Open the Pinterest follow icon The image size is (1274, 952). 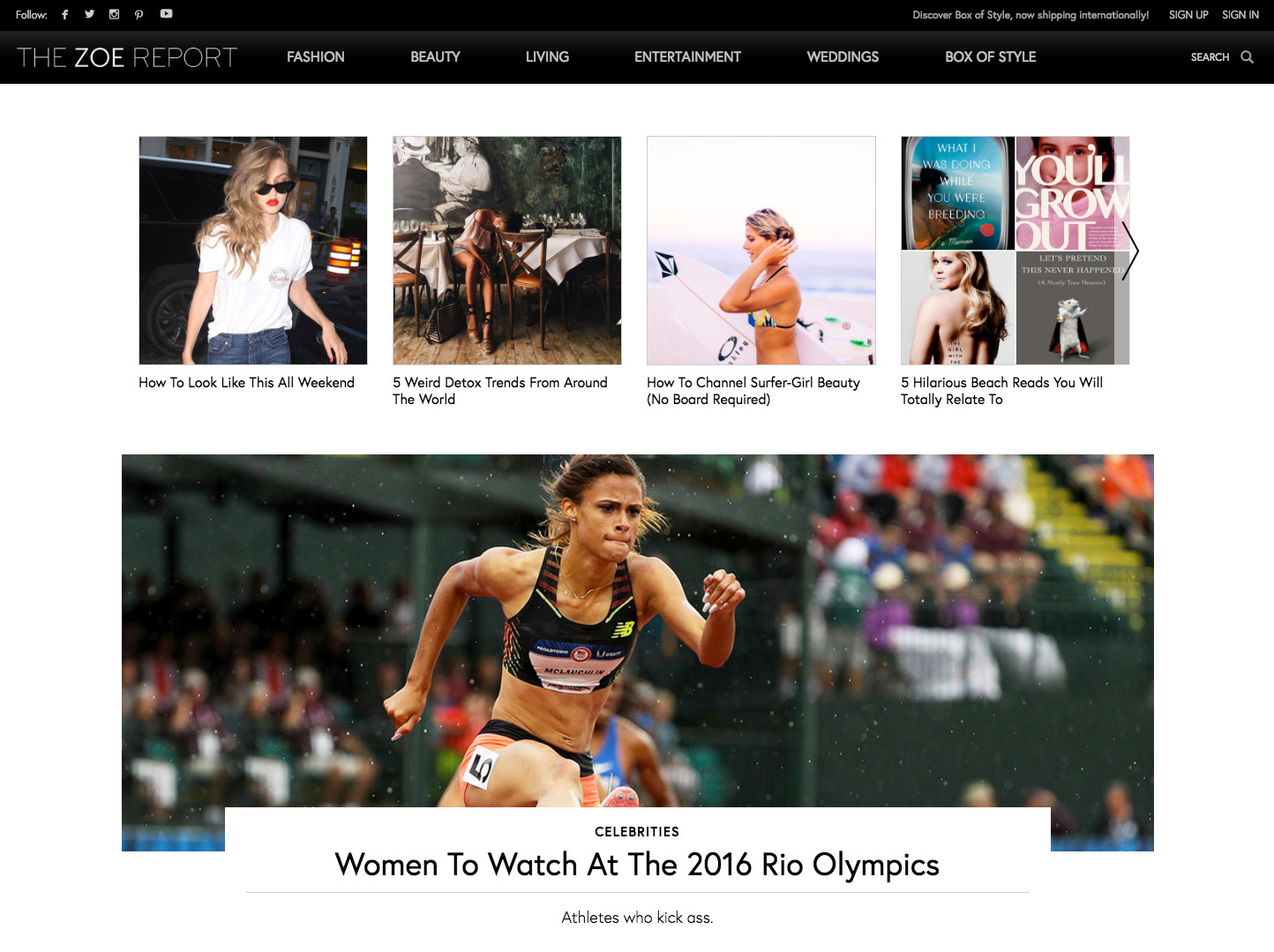tap(139, 14)
